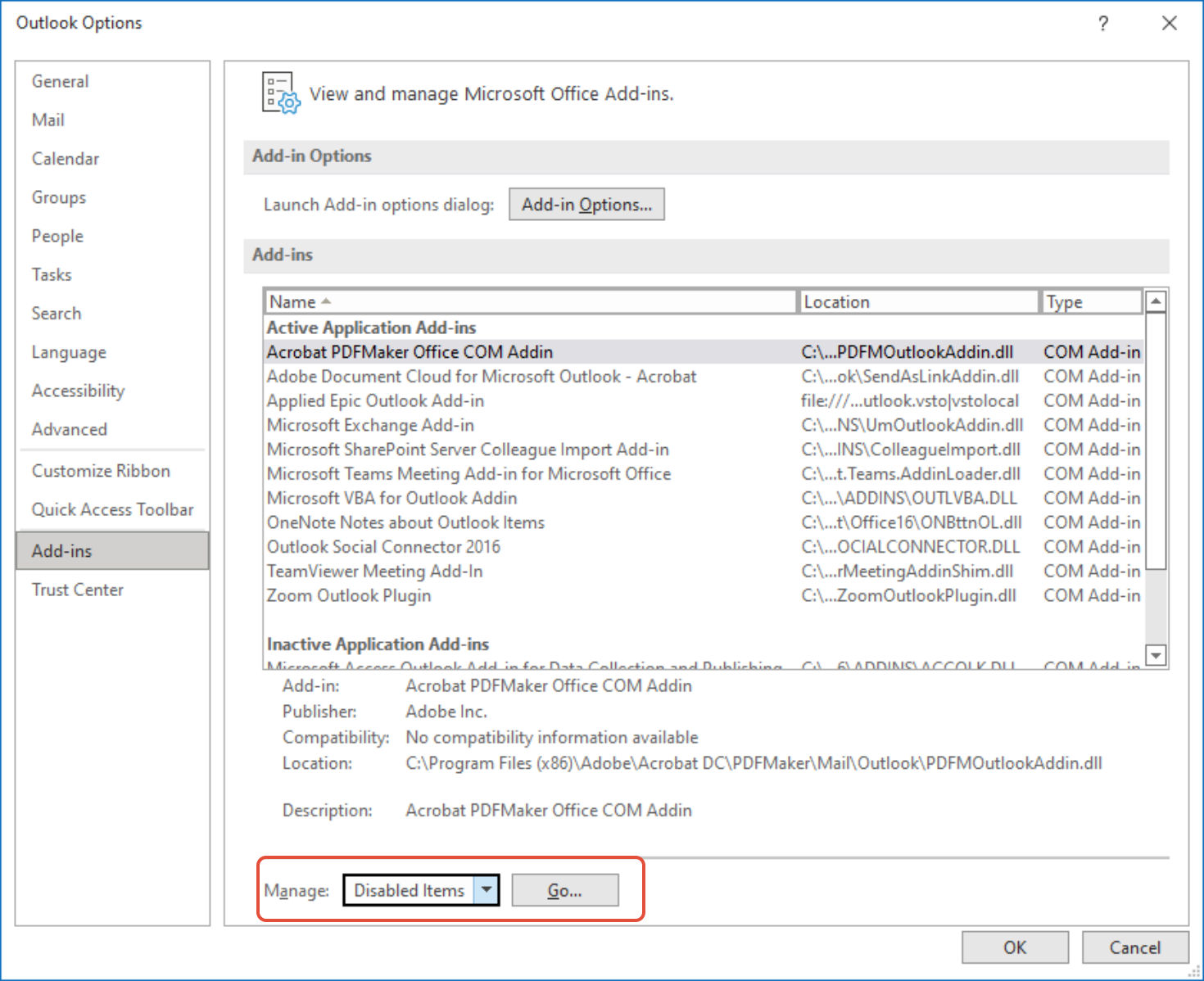Click the add-ins list scroll down arrow
Viewport: 1204px width, 981px height.
(1156, 655)
